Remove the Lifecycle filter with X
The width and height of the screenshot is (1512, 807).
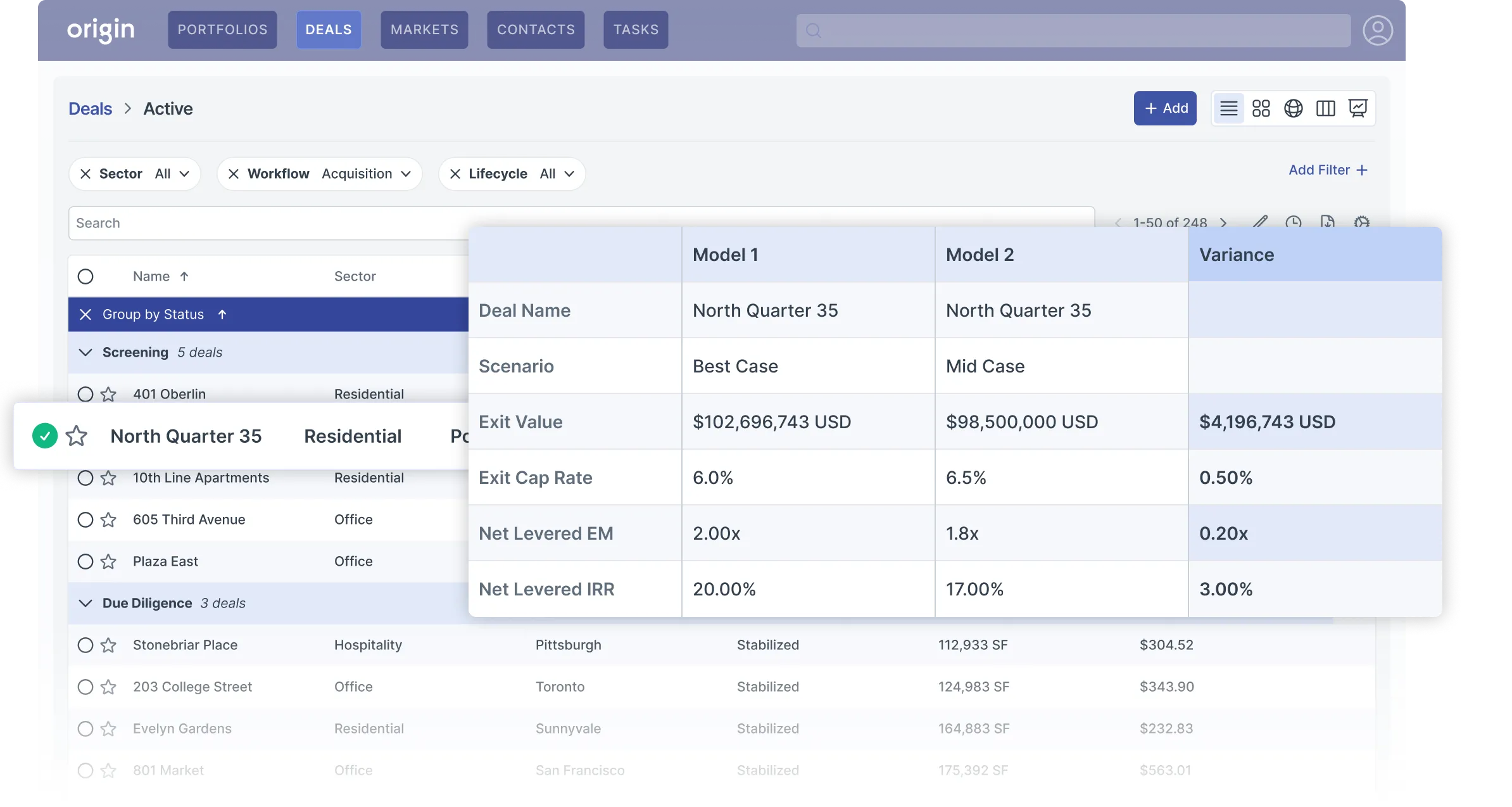(x=455, y=174)
